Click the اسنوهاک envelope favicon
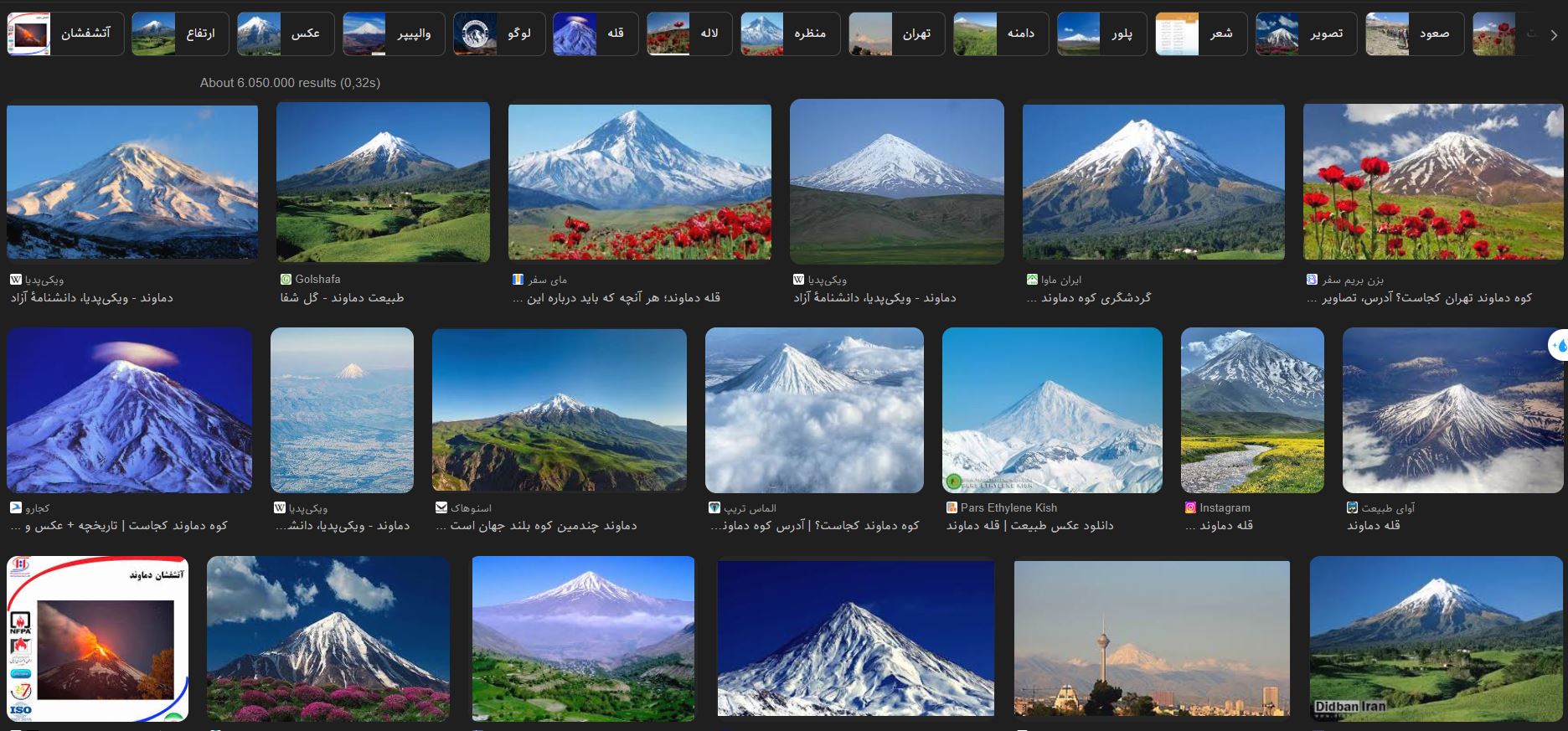 (441, 507)
